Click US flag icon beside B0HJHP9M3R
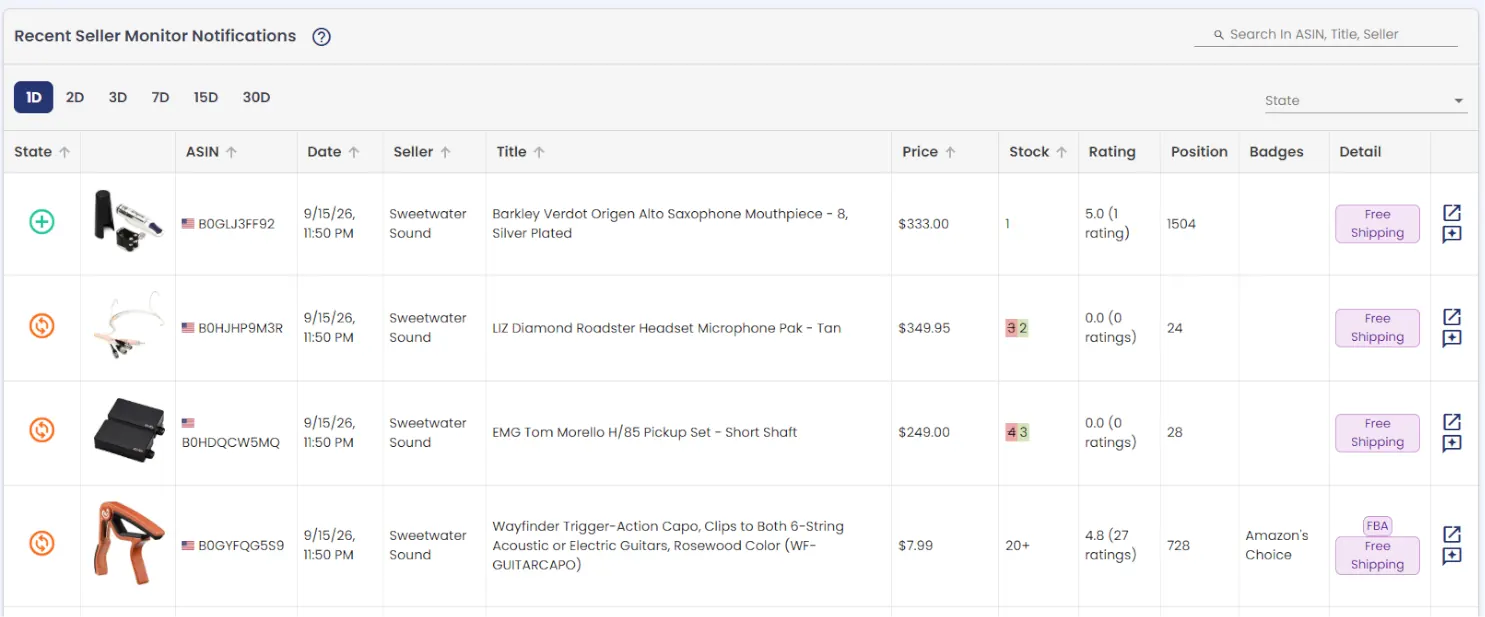 tap(188, 328)
